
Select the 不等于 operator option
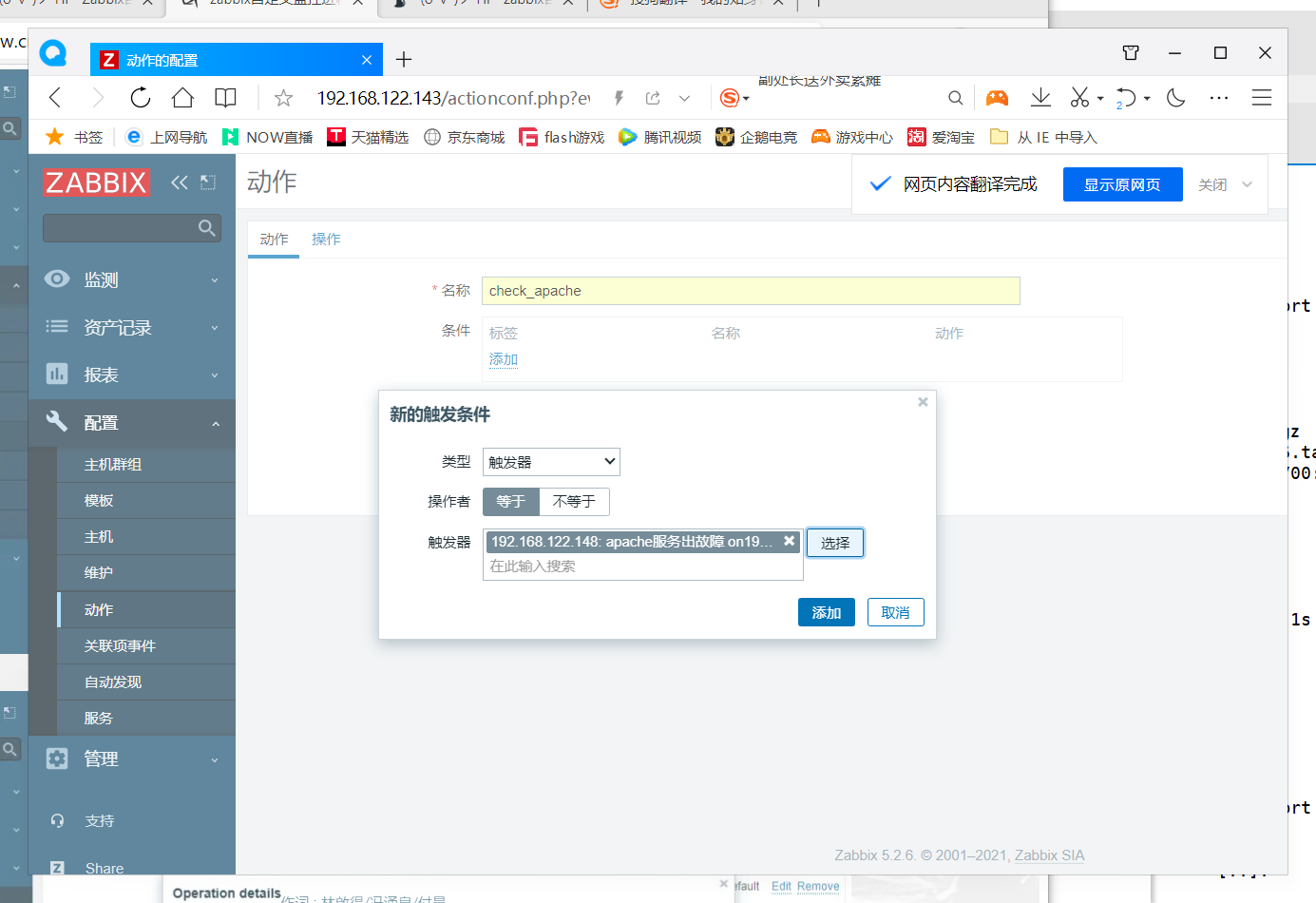point(574,502)
